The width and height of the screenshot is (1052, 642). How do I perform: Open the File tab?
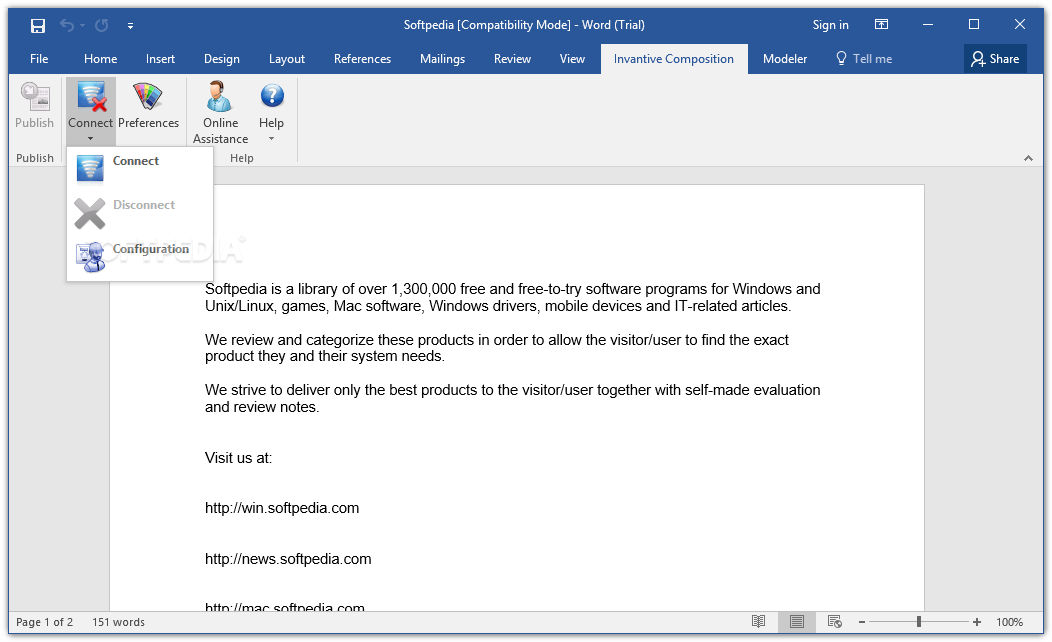[x=39, y=59]
